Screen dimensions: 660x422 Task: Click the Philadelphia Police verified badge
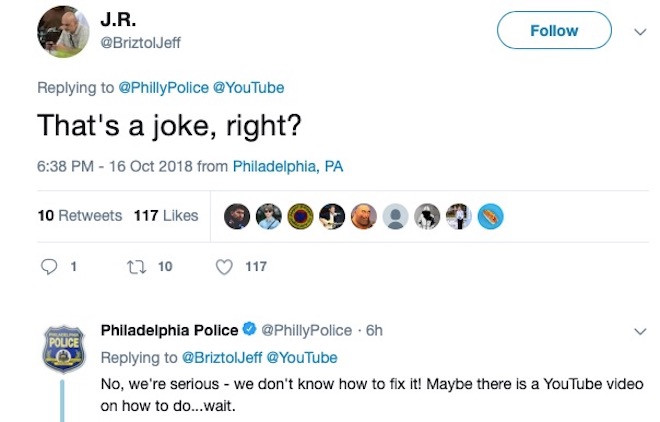tap(249, 330)
